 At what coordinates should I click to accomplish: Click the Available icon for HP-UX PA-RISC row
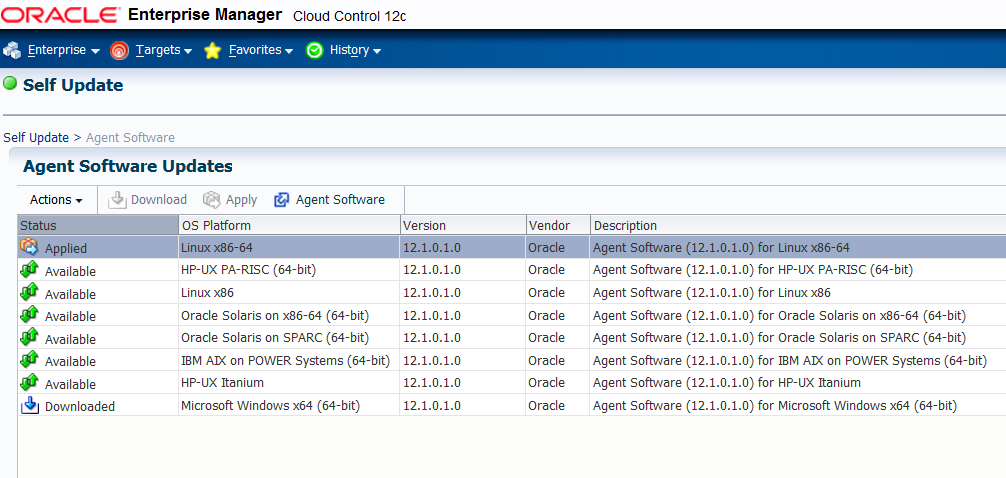pyautogui.click(x=30, y=269)
